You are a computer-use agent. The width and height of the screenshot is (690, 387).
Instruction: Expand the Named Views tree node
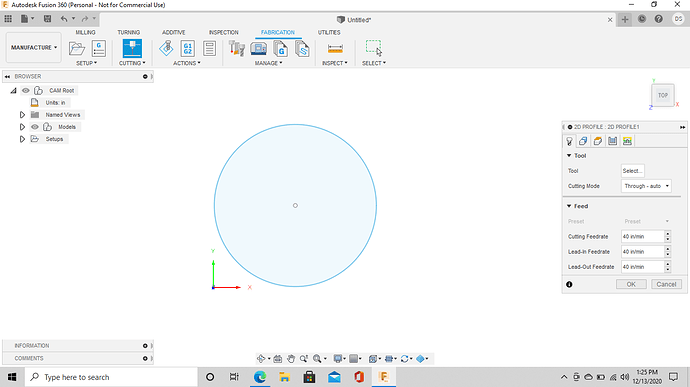pos(22,114)
